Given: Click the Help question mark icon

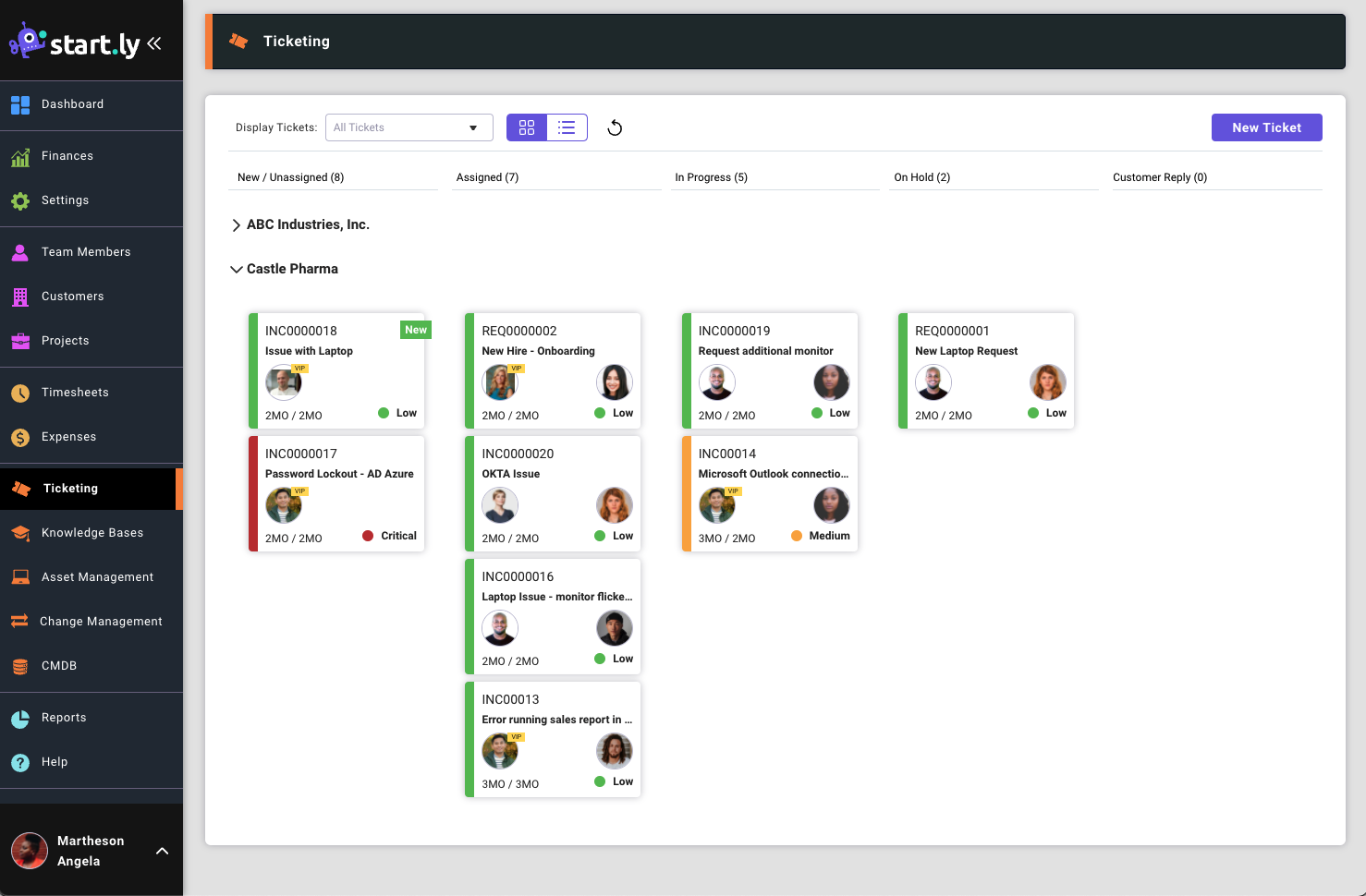Looking at the screenshot, I should click(x=20, y=762).
